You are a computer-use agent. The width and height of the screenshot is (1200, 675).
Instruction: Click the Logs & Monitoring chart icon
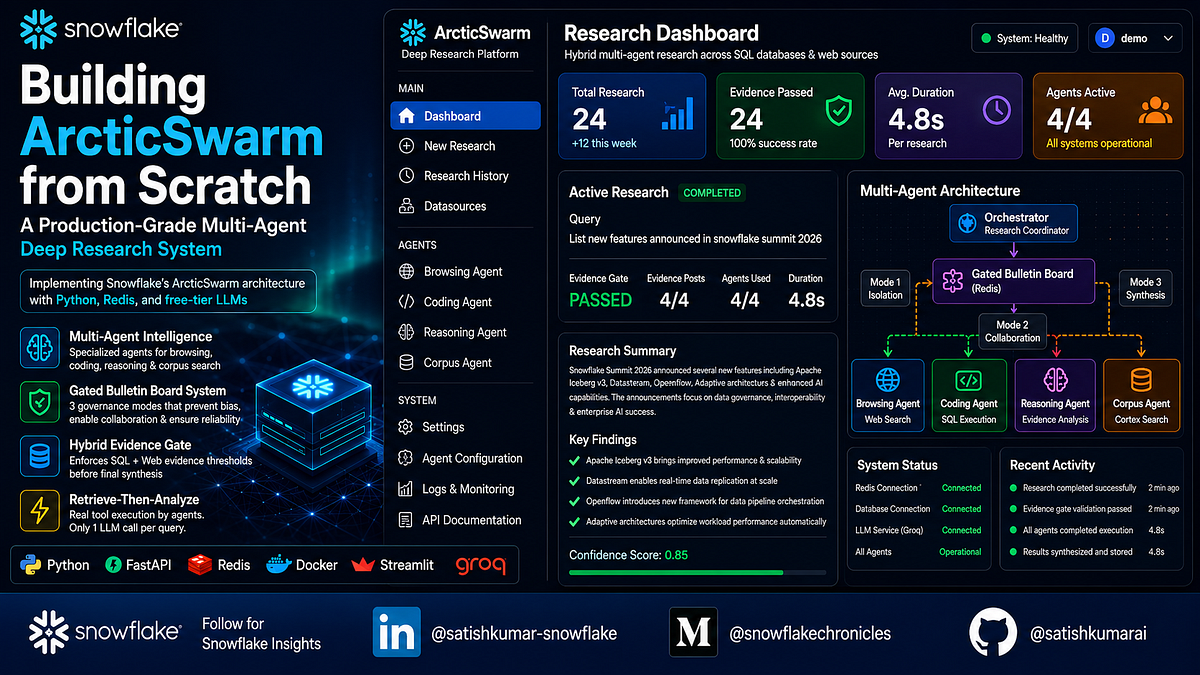[406, 489]
